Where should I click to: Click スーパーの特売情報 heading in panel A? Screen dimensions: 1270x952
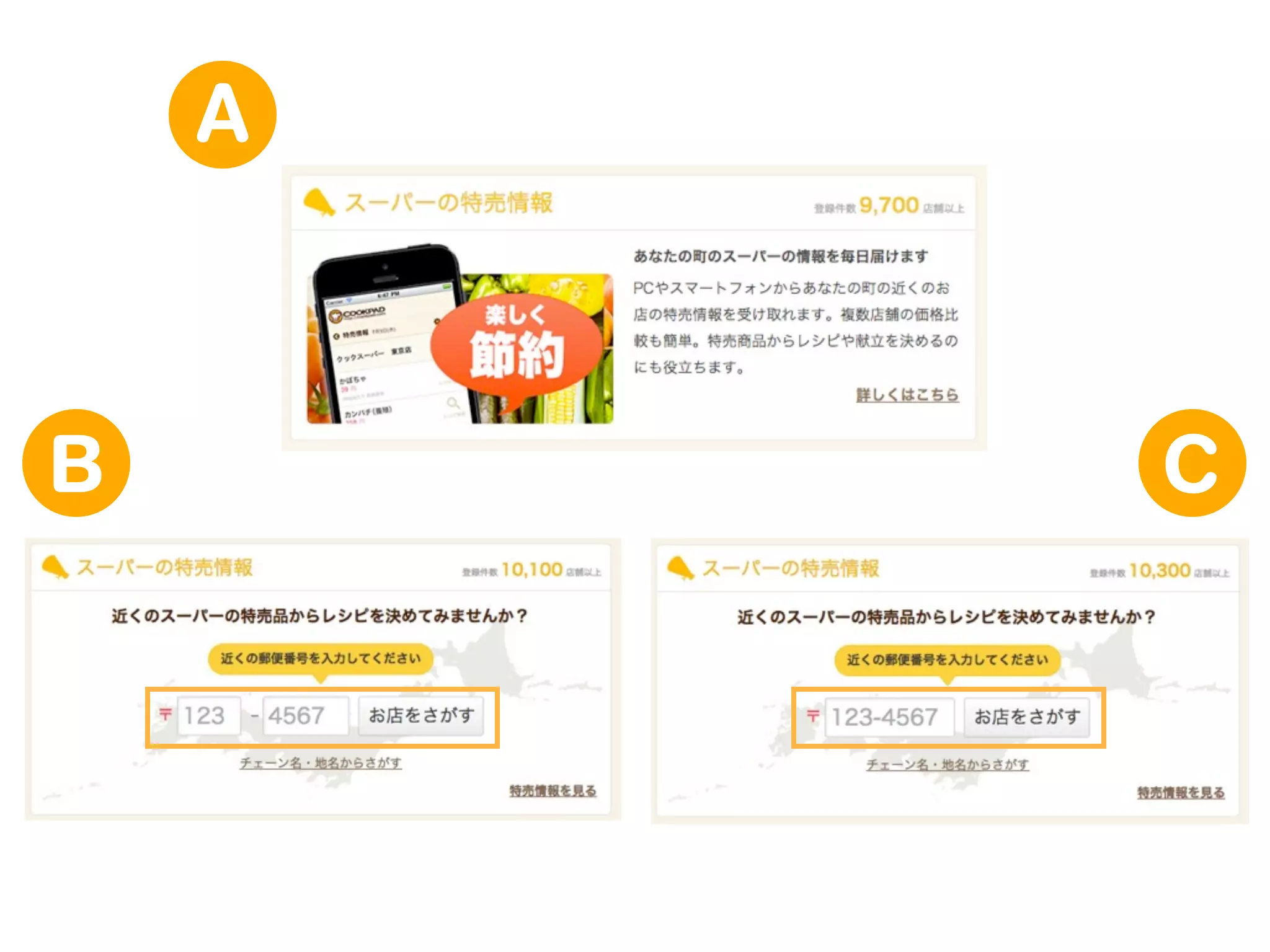tap(448, 203)
